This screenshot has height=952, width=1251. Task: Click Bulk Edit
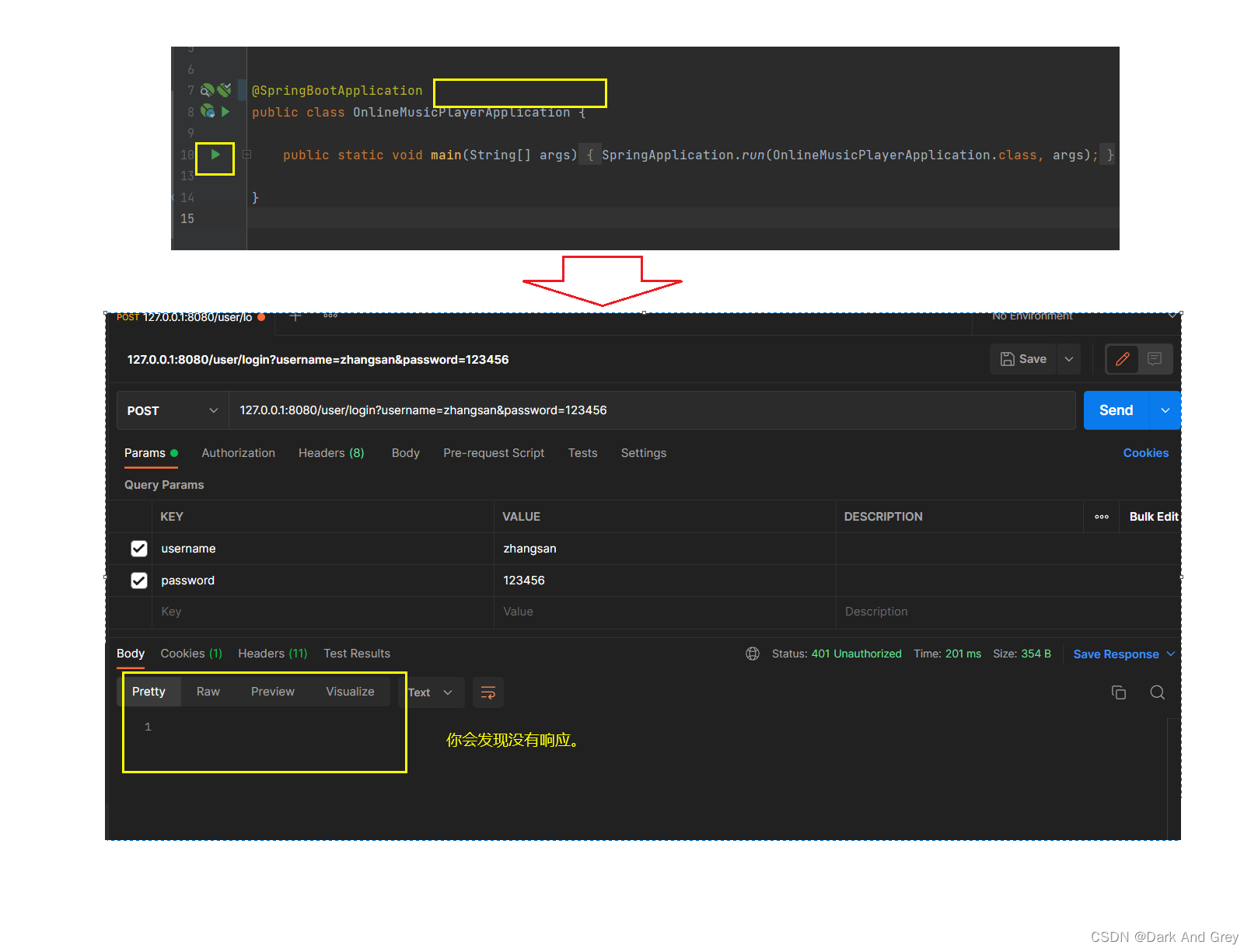coord(1154,517)
